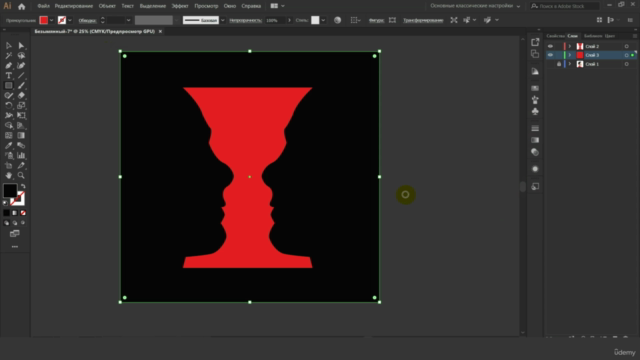Select the Width tool
The height and width of the screenshot is (360, 640).
[x=9, y=116]
